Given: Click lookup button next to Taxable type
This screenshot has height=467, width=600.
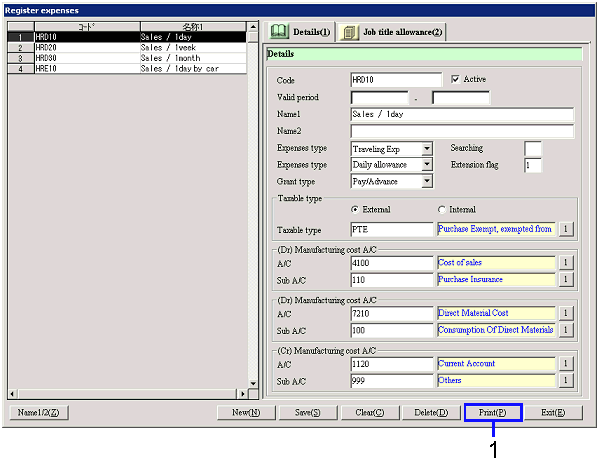Looking at the screenshot, I should [x=565, y=229].
